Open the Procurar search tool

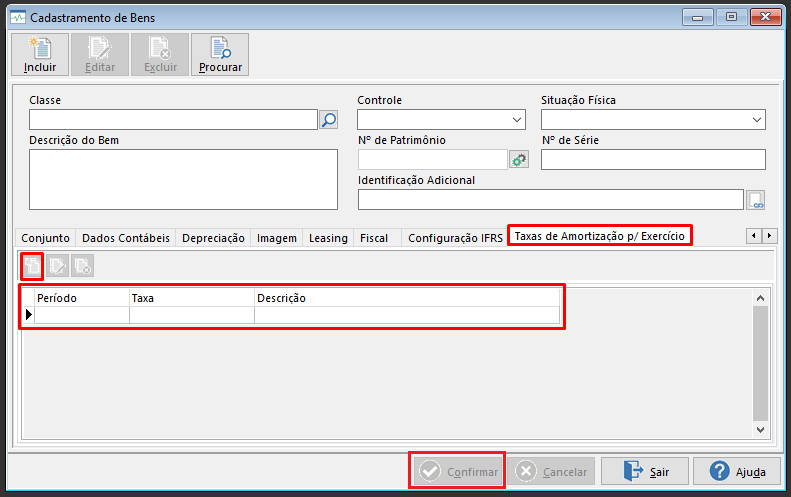coord(220,54)
